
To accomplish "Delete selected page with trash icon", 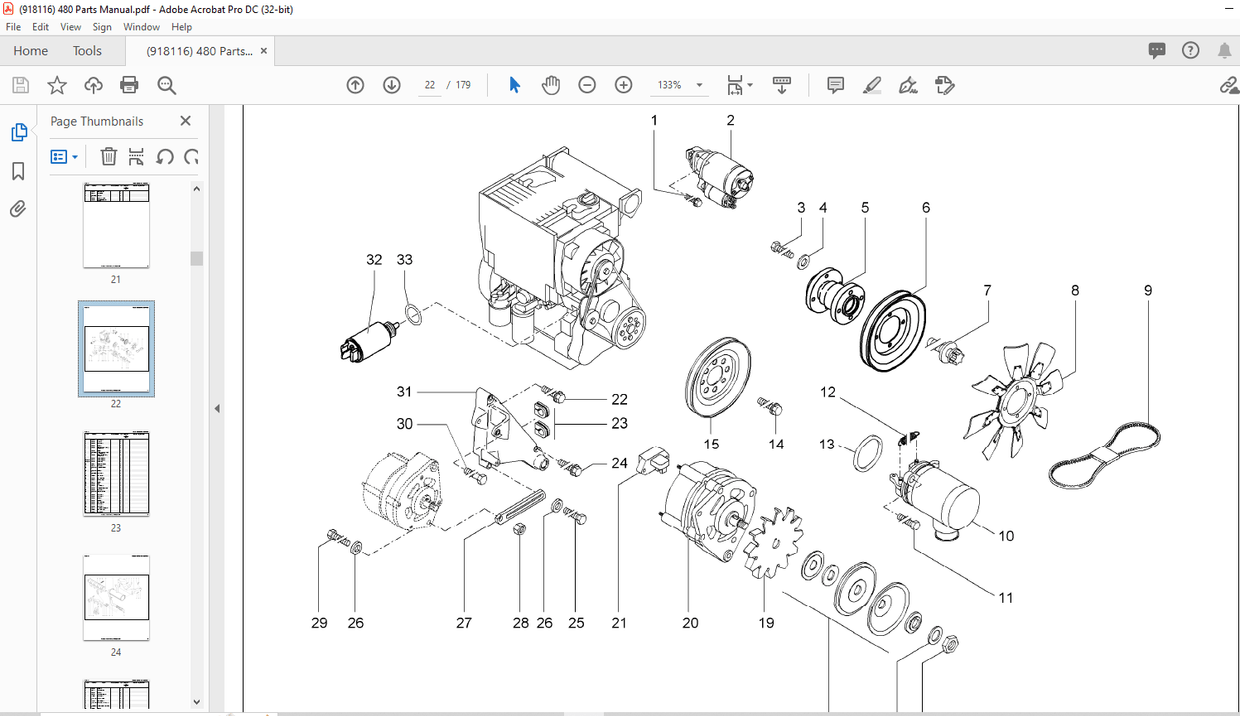I will coord(108,156).
